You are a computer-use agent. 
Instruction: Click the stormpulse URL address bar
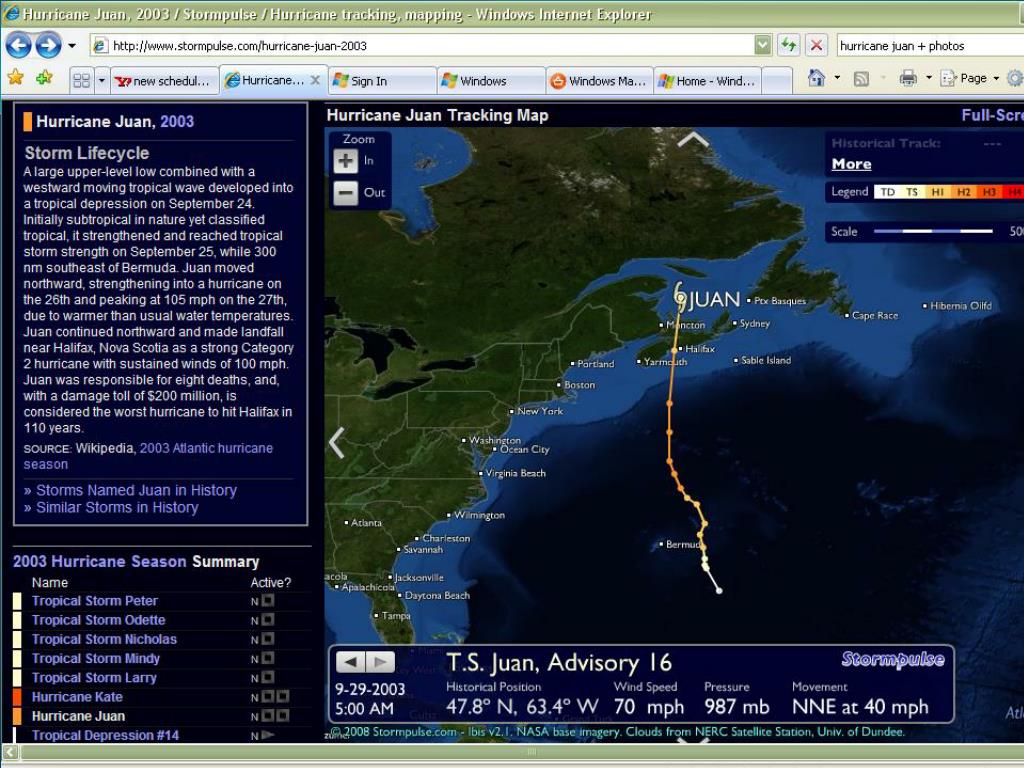point(423,46)
